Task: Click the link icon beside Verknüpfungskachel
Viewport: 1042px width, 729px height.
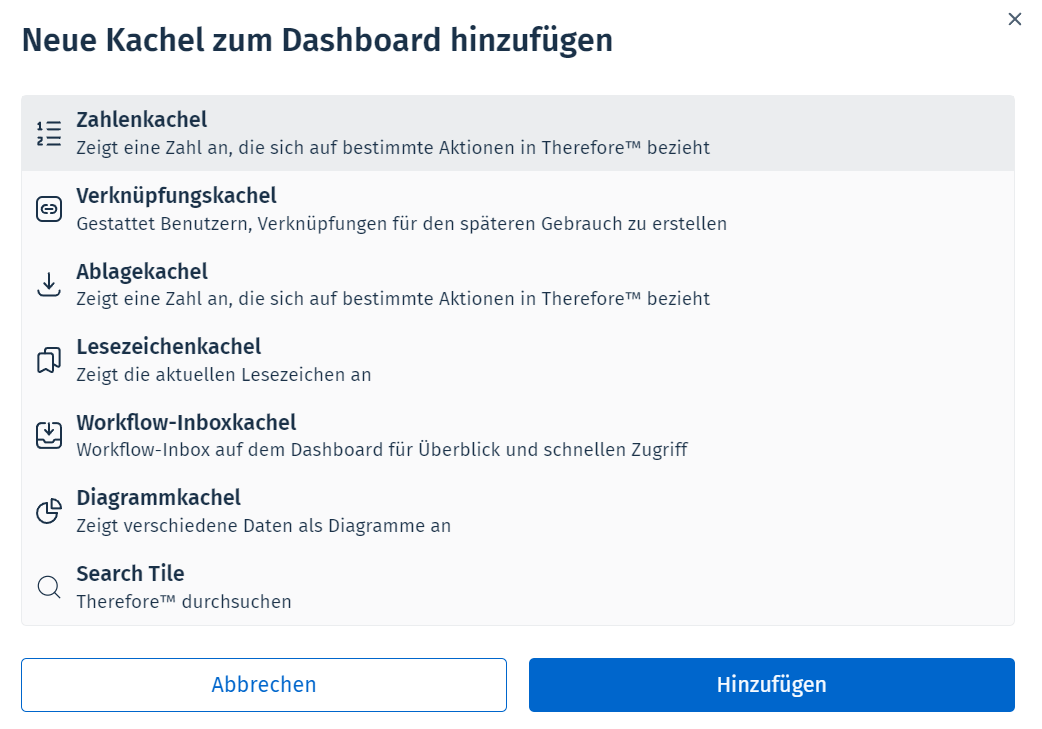Action: tap(49, 209)
